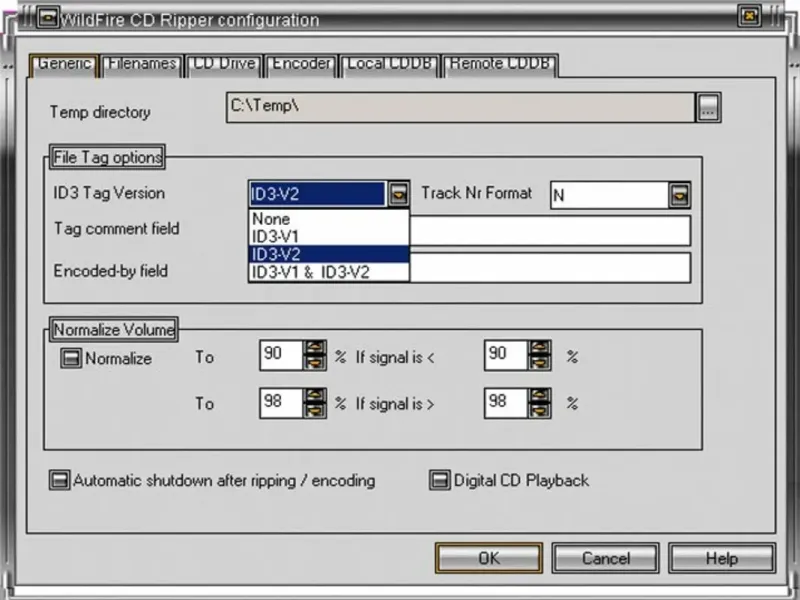
Task: Click the Tag comment field input
Action: pyautogui.click(x=549, y=231)
